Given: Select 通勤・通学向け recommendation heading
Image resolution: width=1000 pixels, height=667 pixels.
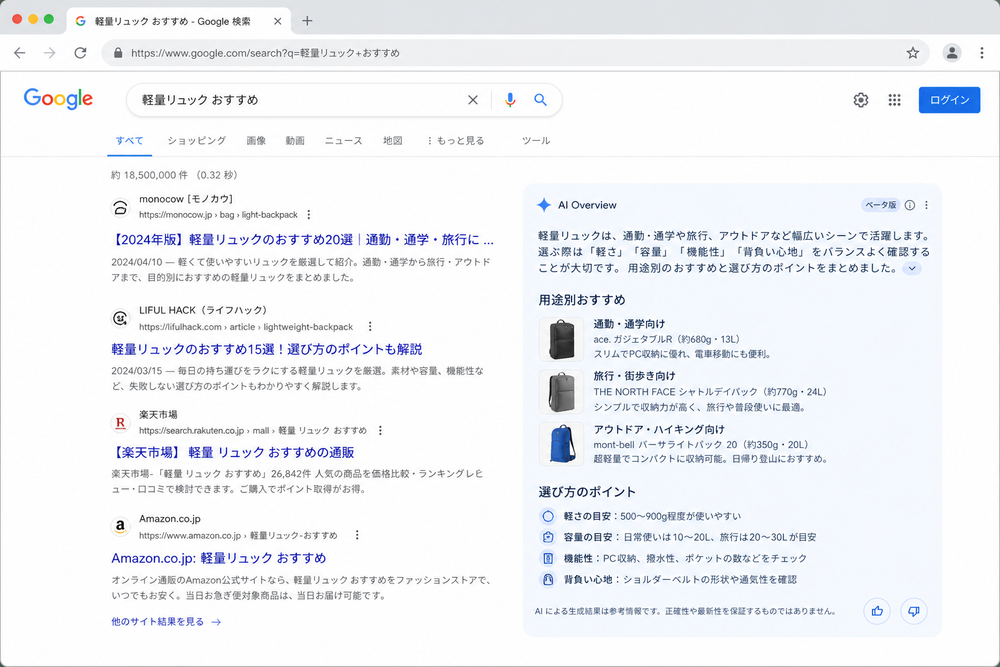Looking at the screenshot, I should (629, 324).
